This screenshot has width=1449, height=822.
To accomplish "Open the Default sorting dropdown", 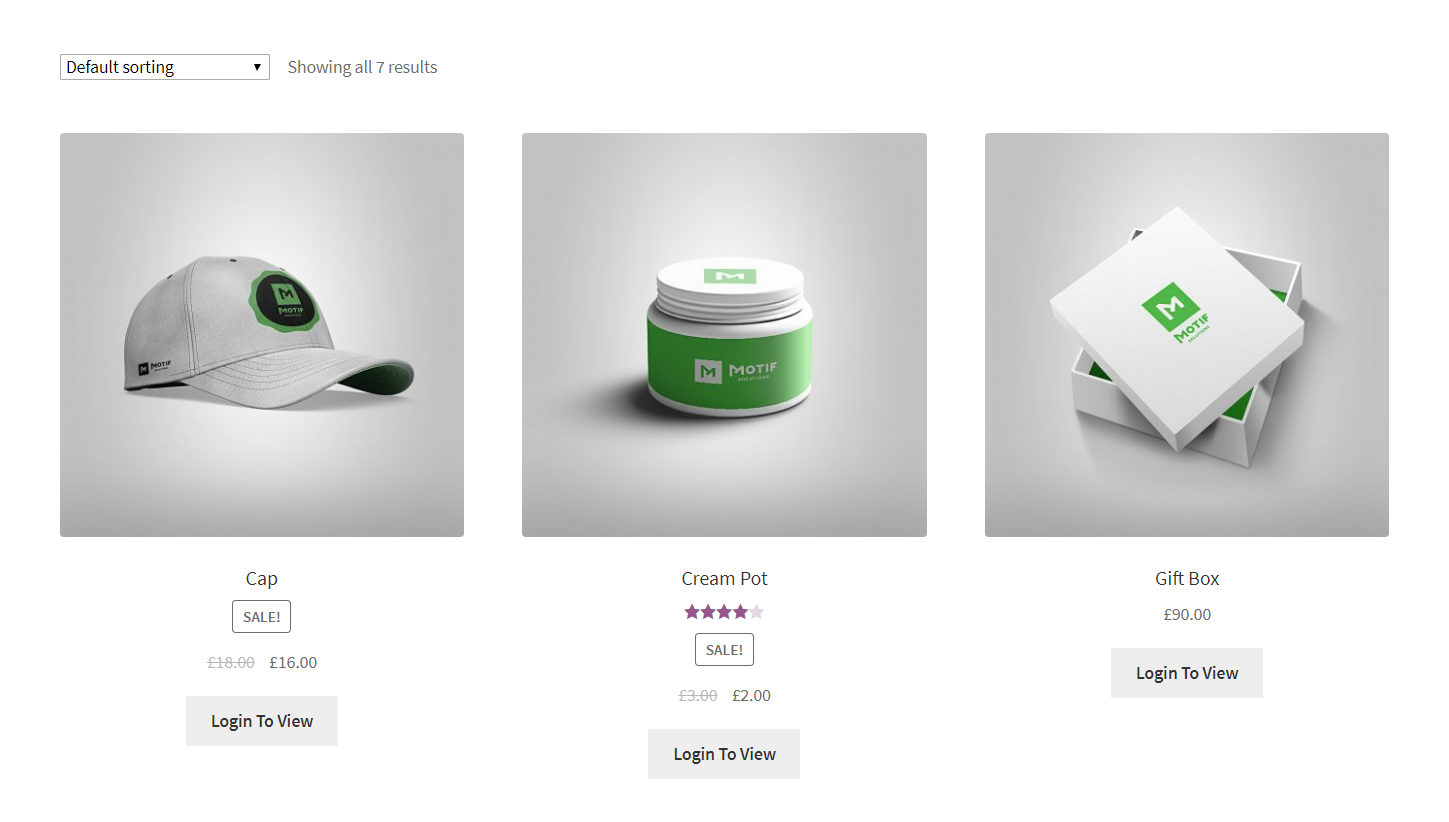I will point(165,67).
